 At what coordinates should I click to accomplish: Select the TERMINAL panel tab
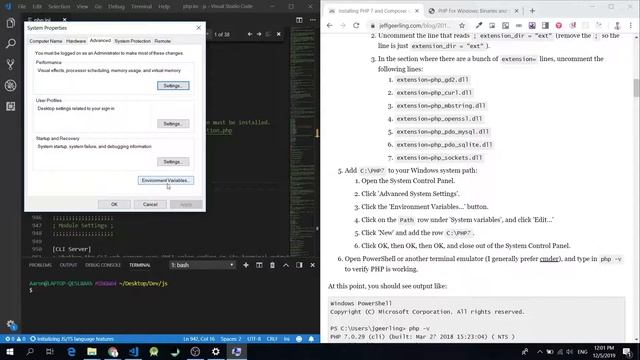point(140,265)
